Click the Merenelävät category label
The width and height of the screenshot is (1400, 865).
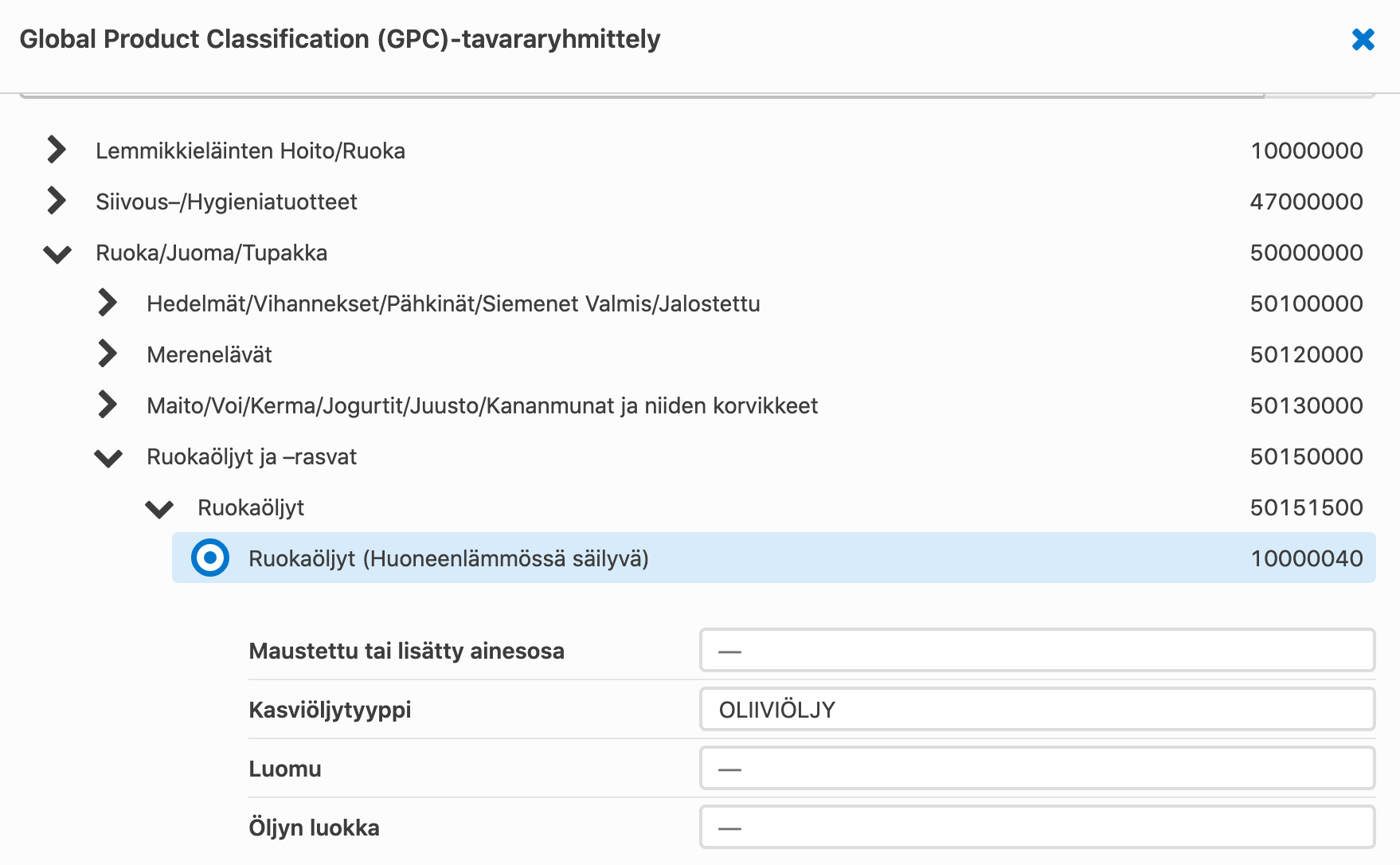(209, 354)
